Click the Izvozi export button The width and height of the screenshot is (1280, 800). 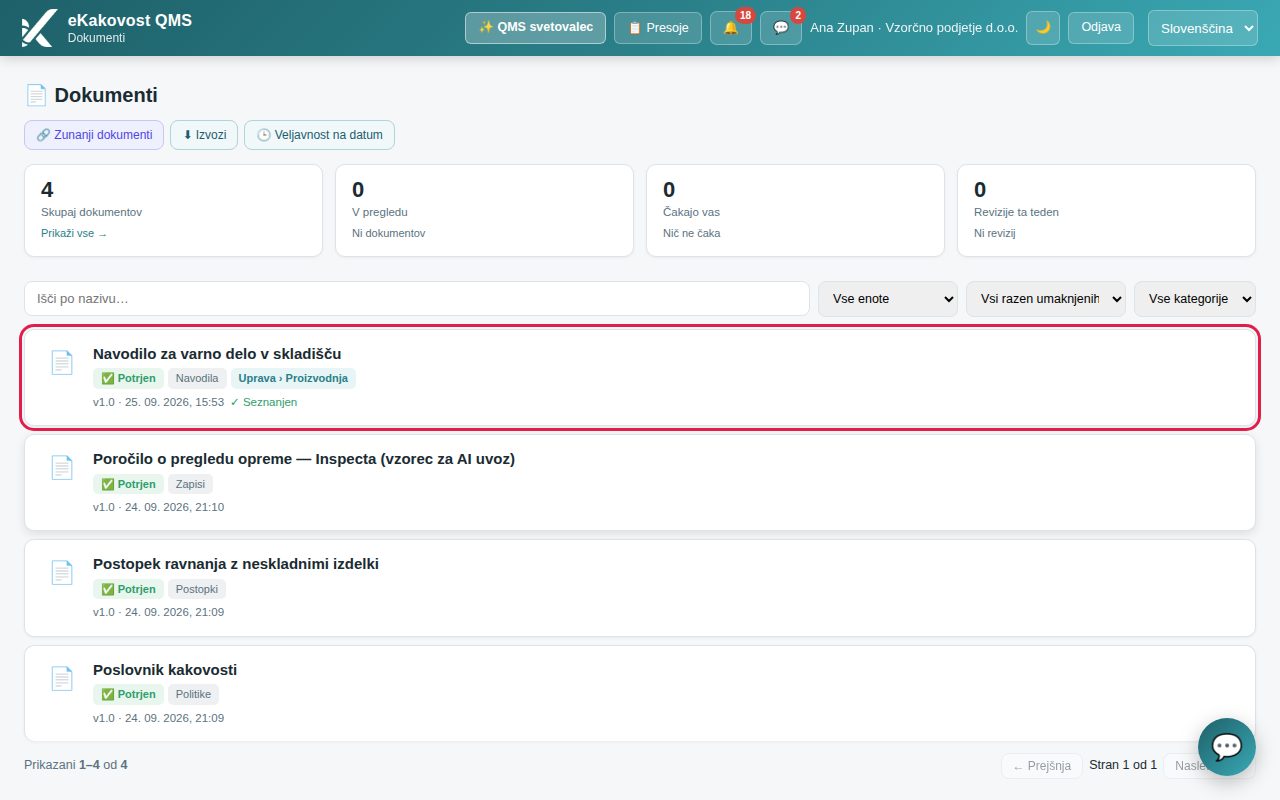click(x=204, y=135)
